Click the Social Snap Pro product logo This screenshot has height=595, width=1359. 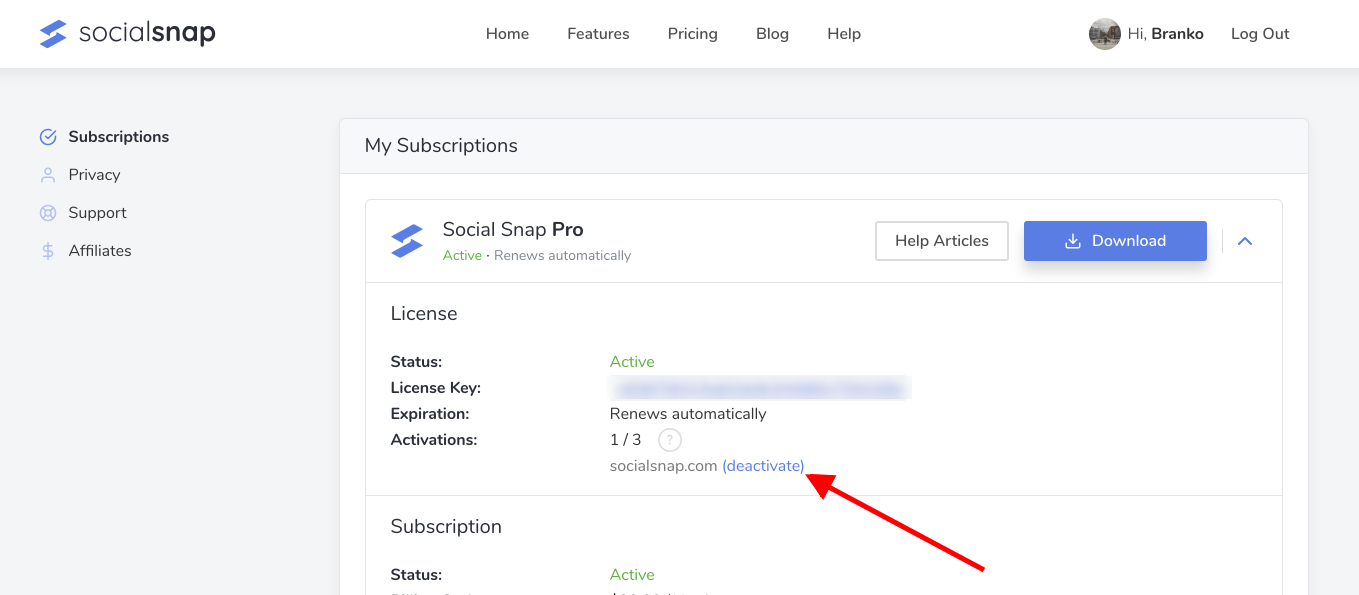pos(407,240)
